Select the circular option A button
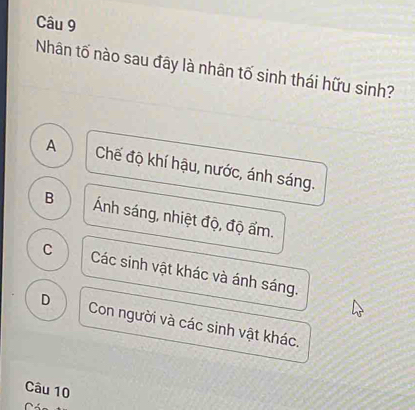The width and height of the screenshot is (415, 410). [x=51, y=146]
